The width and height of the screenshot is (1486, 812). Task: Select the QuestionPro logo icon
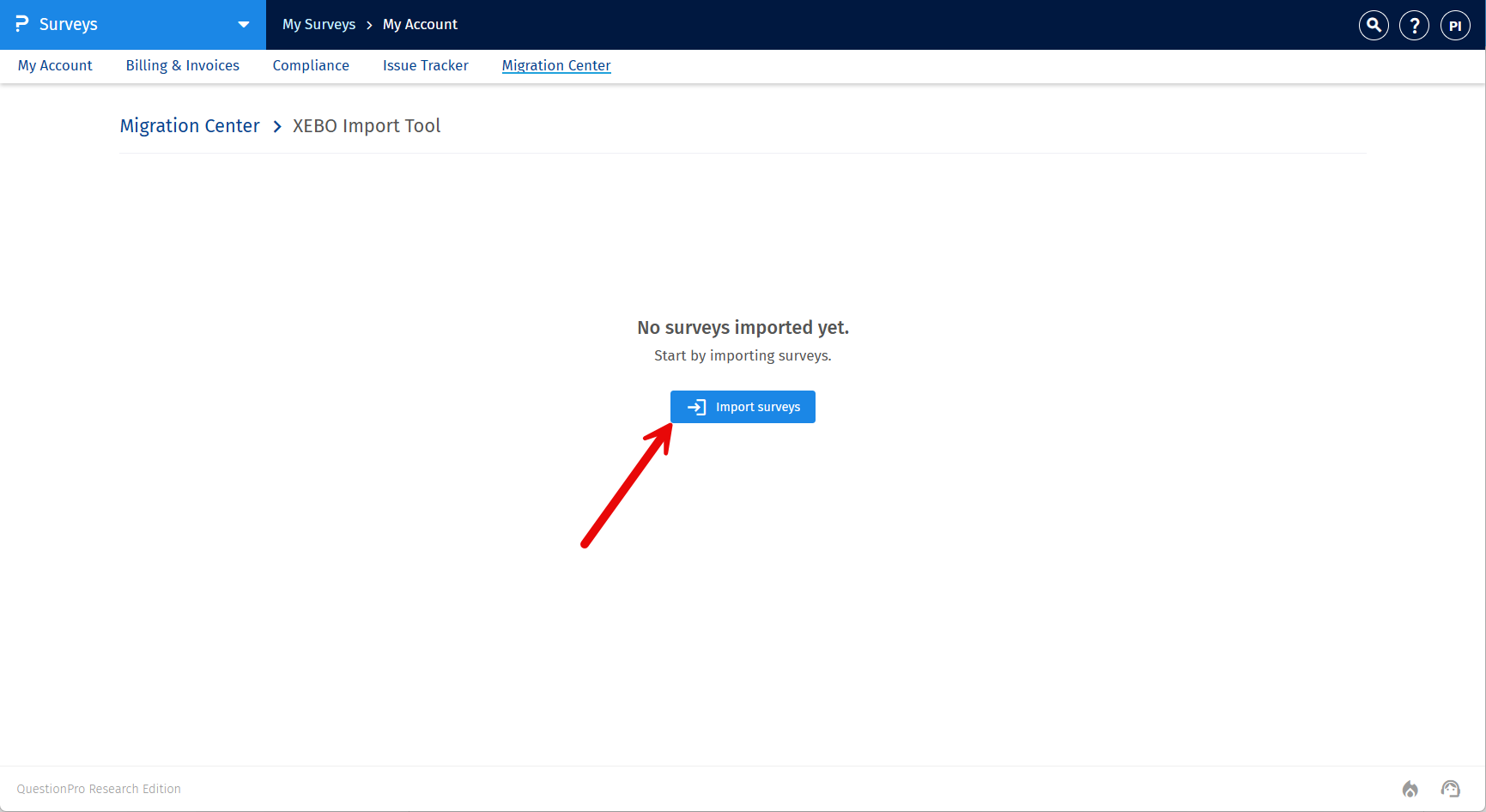click(24, 23)
